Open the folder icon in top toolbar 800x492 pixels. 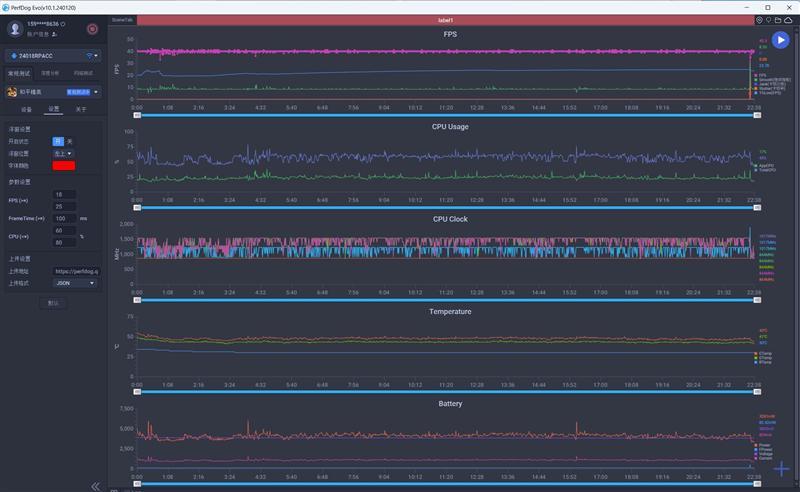click(778, 20)
